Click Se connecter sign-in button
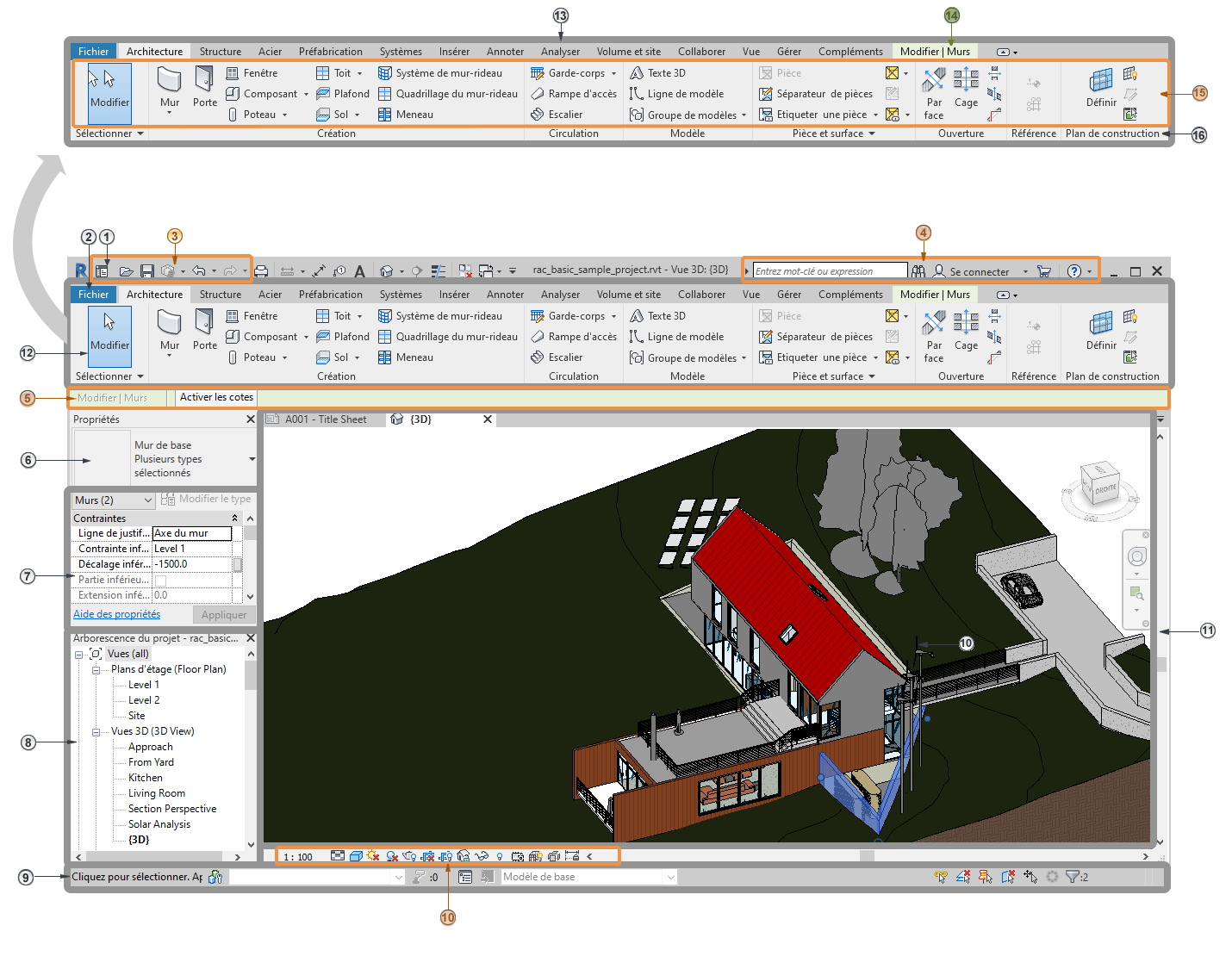1232x969 pixels. [971, 271]
